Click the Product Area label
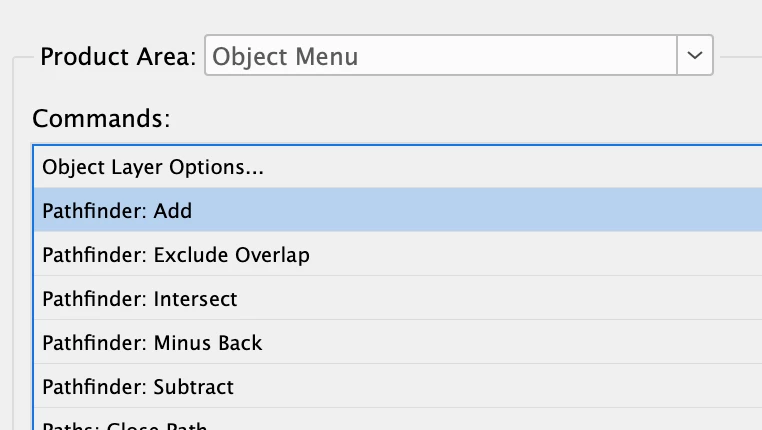The height and width of the screenshot is (430, 762). (x=118, y=56)
